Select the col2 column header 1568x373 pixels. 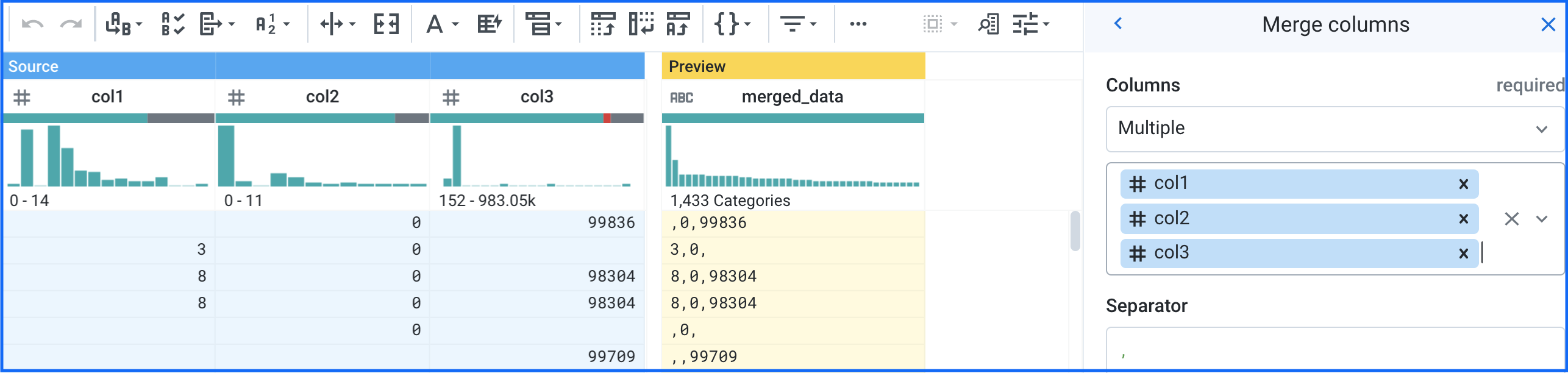(x=322, y=97)
